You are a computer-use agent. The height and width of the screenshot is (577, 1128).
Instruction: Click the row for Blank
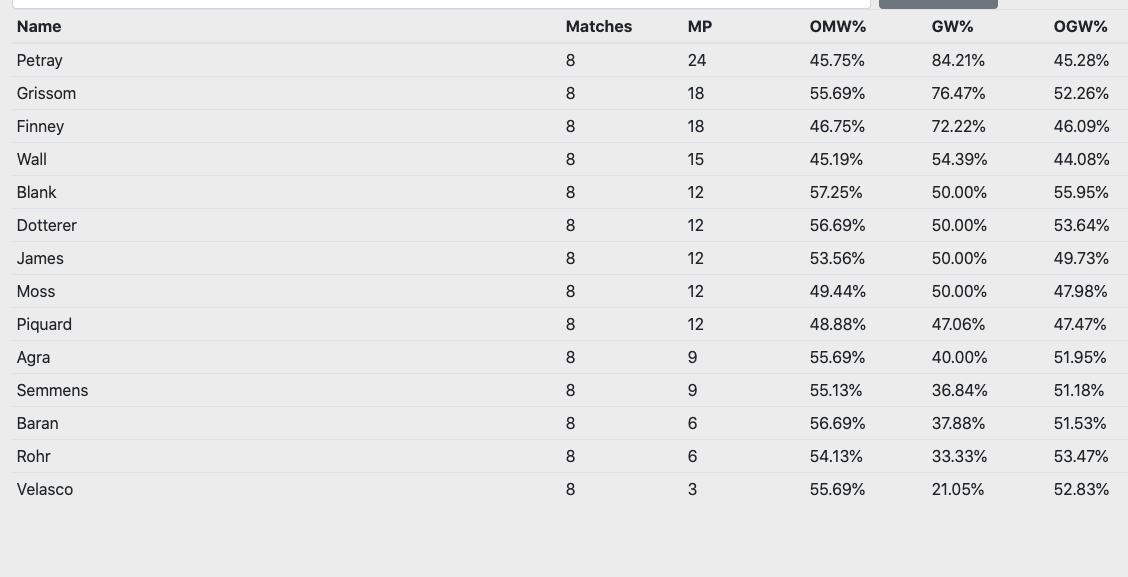pos(36,192)
